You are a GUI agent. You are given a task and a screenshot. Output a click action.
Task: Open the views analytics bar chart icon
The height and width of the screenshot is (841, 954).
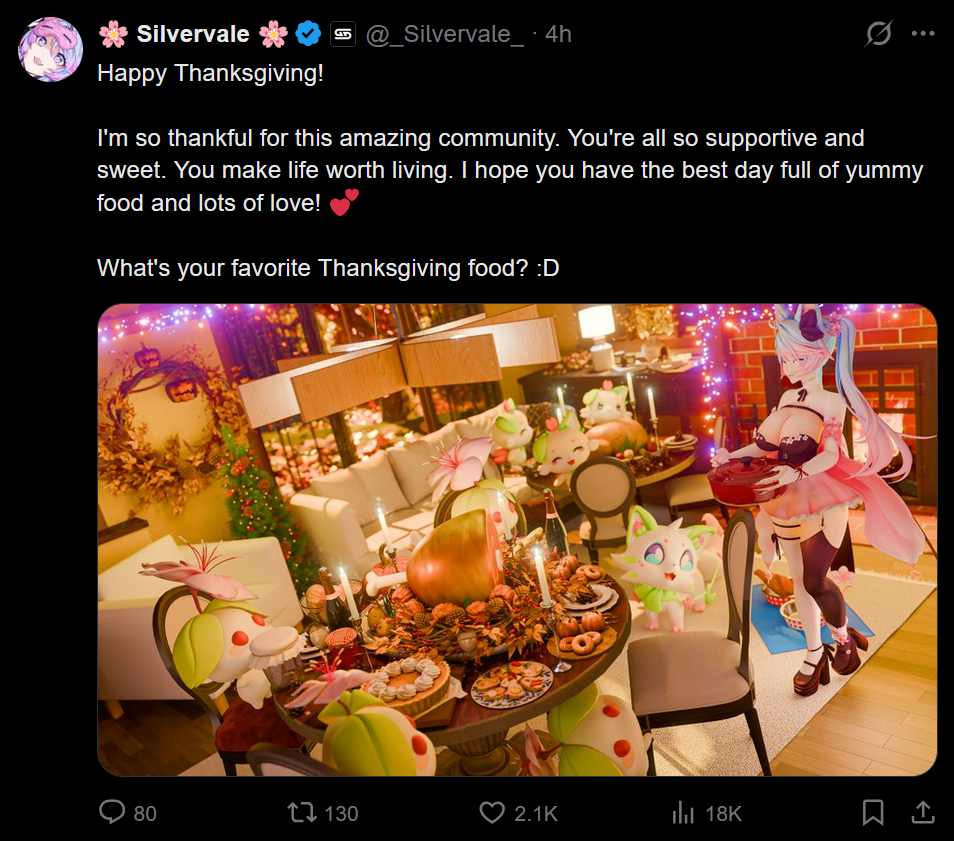pos(684,812)
